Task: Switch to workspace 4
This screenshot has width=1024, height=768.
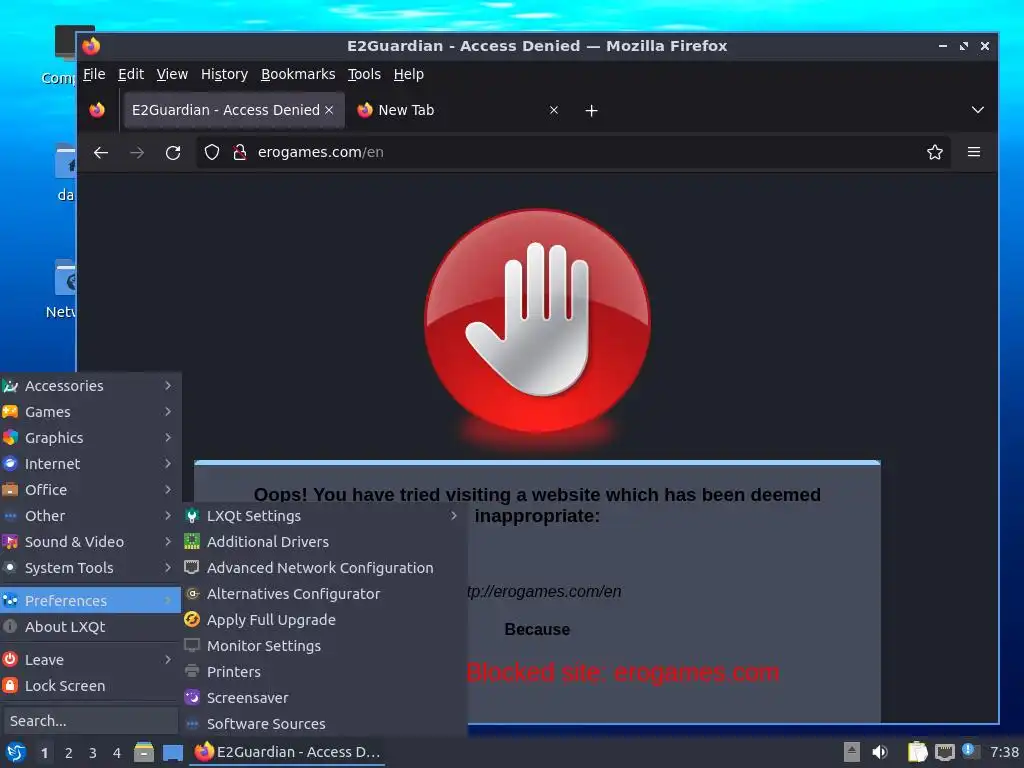Action: coord(117,753)
